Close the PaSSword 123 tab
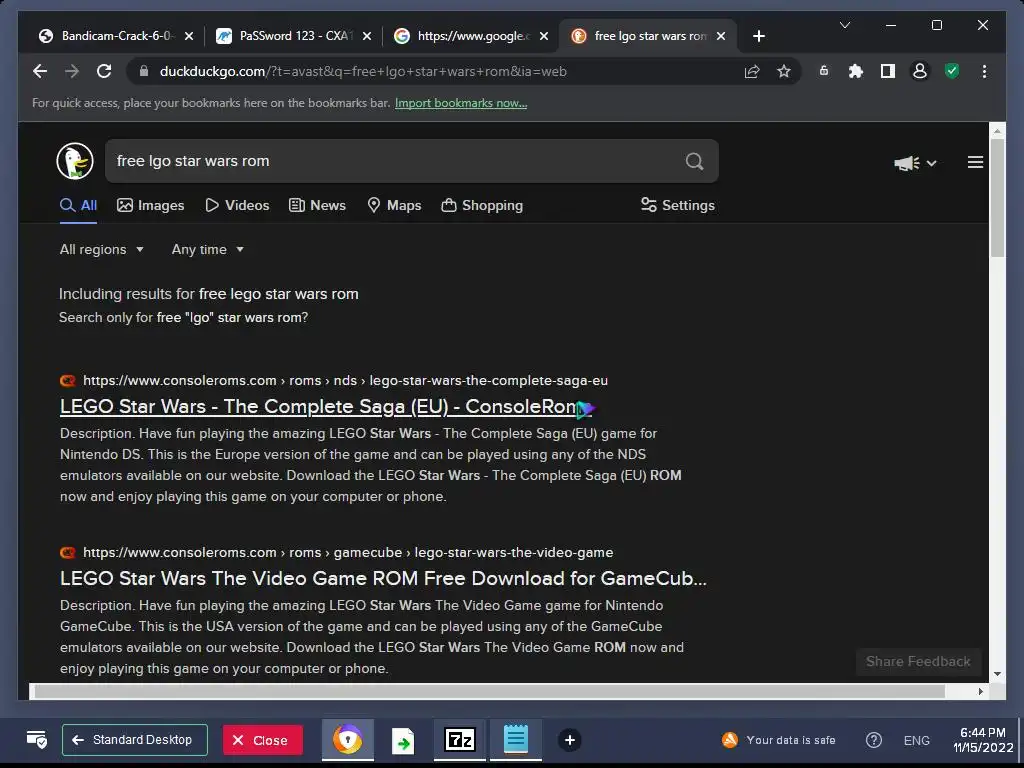 [367, 36]
